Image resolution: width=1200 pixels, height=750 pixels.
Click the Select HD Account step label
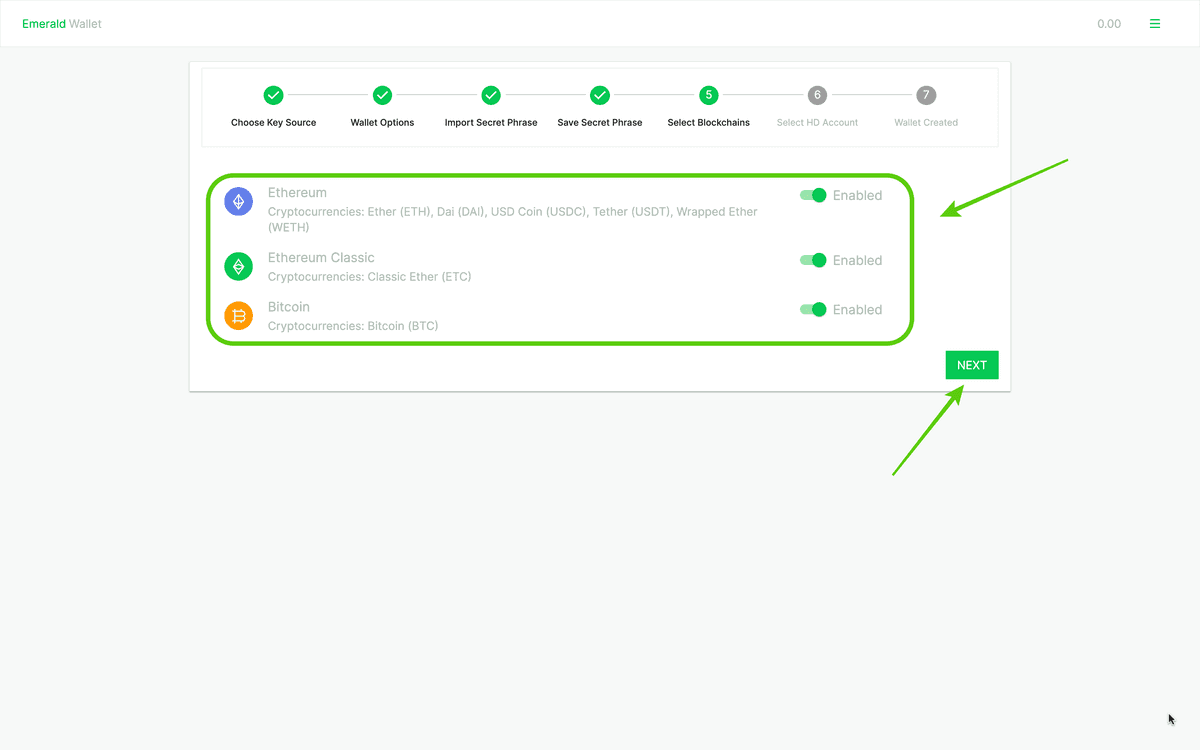817,122
